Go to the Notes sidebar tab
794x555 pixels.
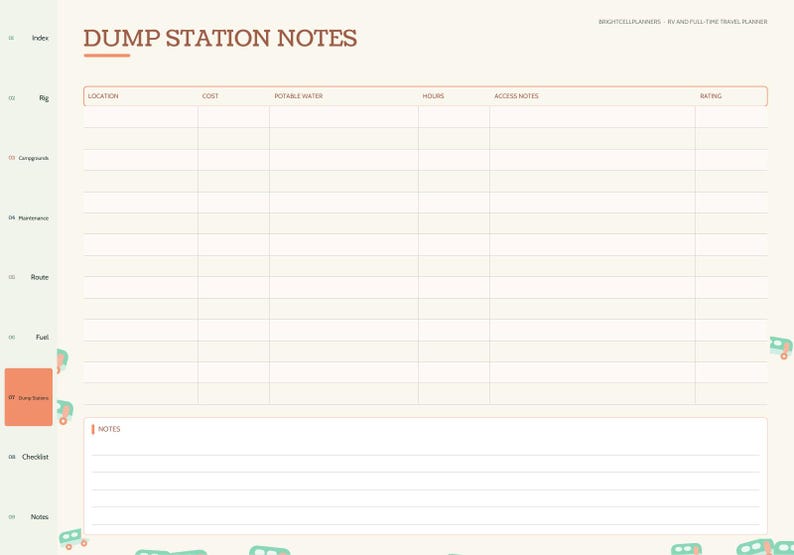tap(29, 517)
